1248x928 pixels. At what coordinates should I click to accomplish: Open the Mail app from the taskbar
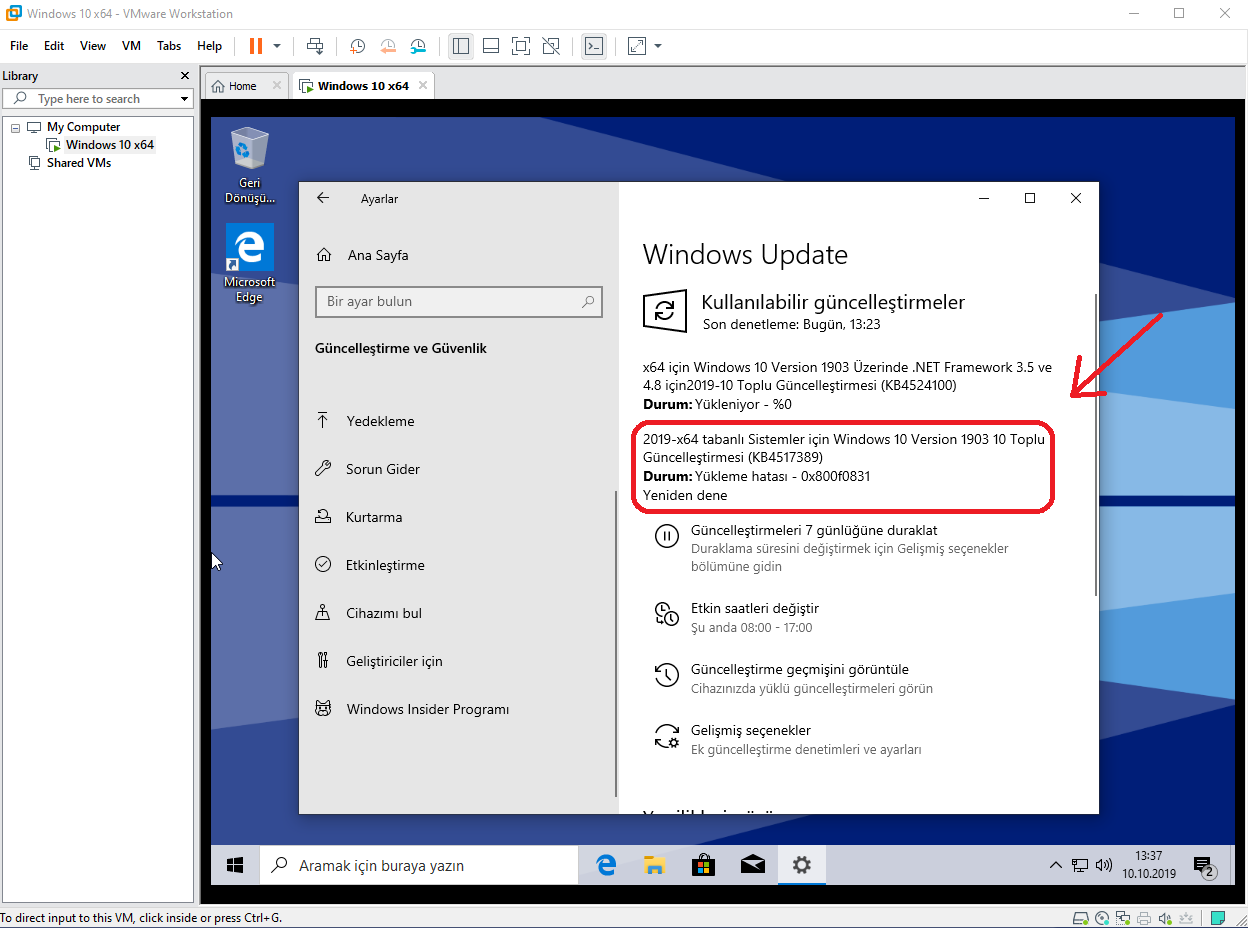click(753, 865)
